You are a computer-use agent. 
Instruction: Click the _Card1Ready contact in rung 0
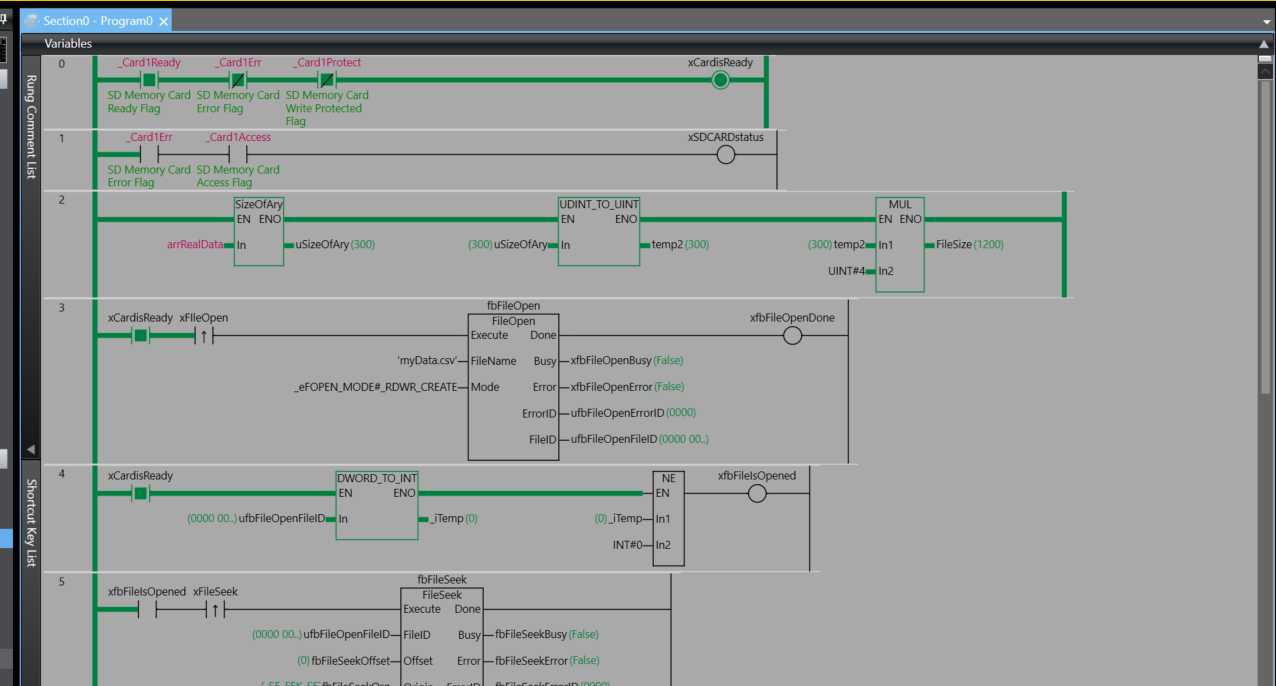[149, 80]
